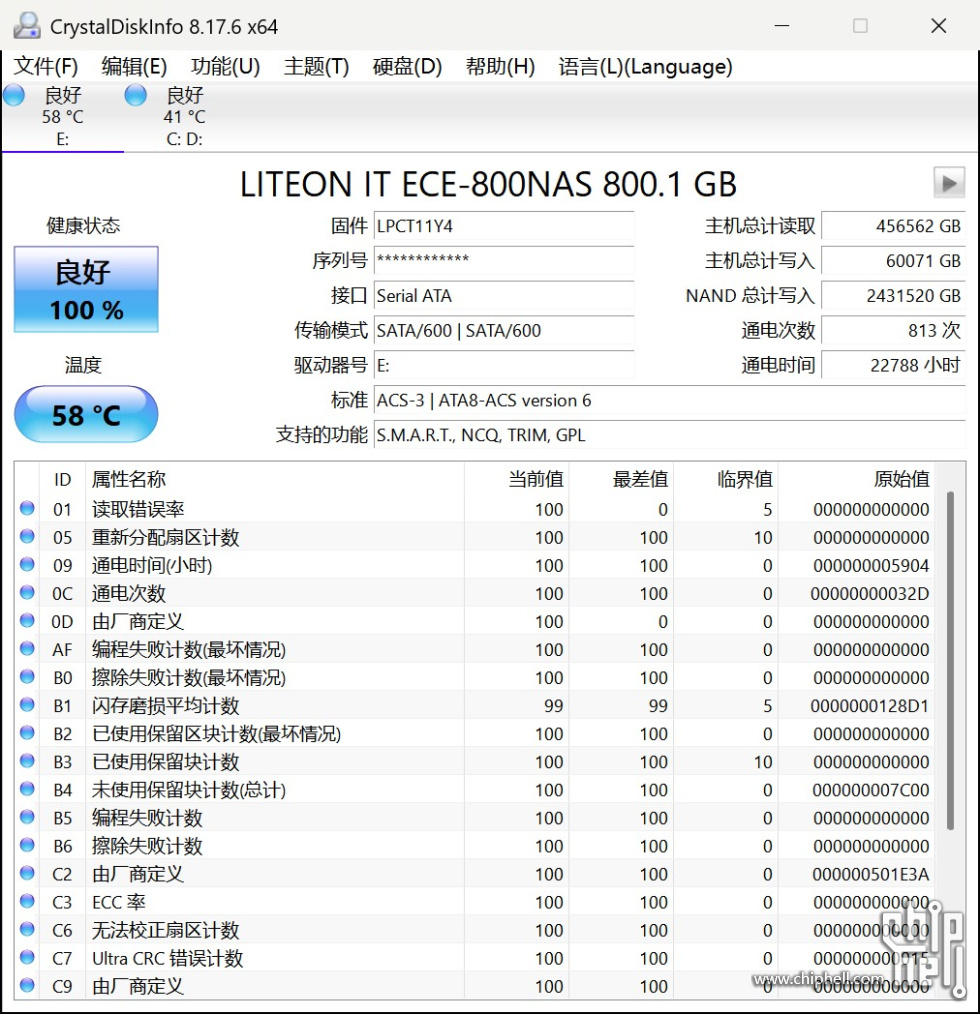Click the blue status dot for attribute 01
980x1014 pixels.
[27, 509]
